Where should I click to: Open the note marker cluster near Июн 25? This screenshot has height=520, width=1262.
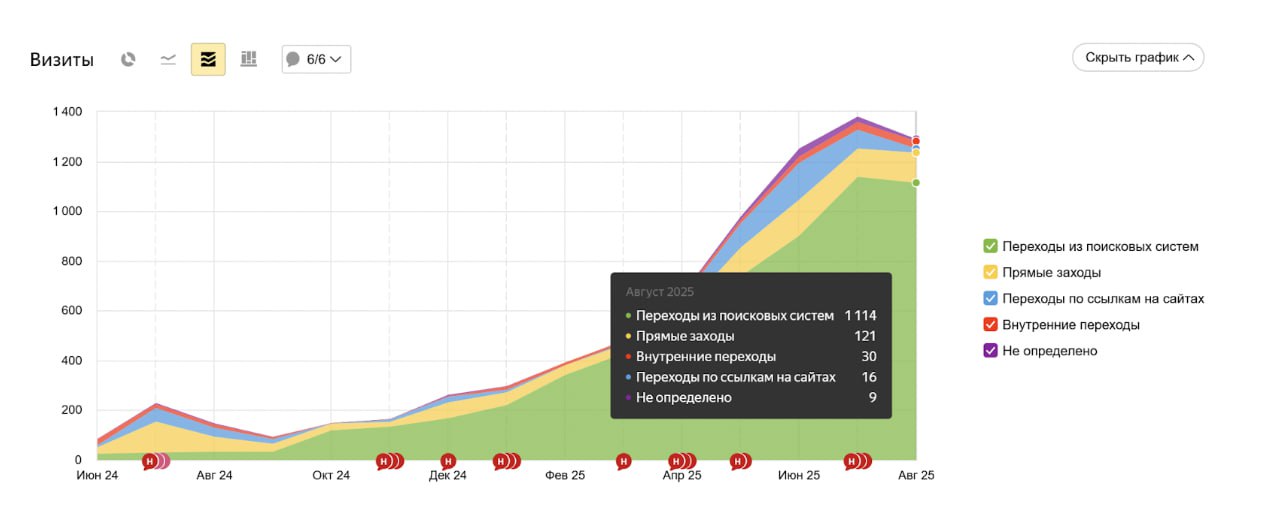click(x=857, y=461)
